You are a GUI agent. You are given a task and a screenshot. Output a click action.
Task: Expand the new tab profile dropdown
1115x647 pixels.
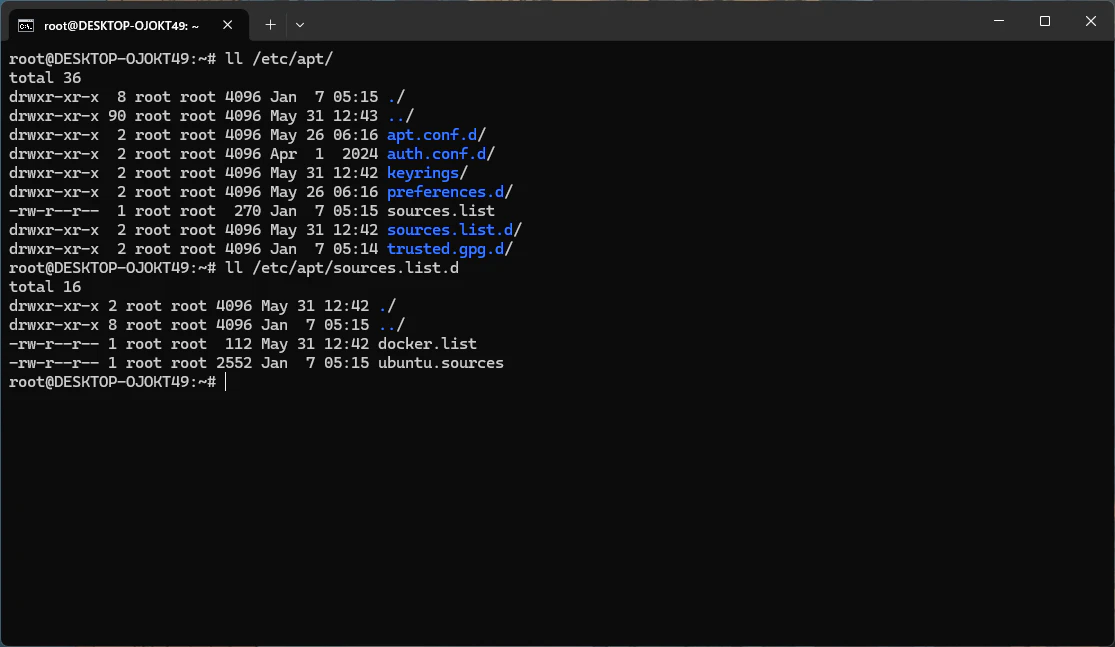(300, 25)
